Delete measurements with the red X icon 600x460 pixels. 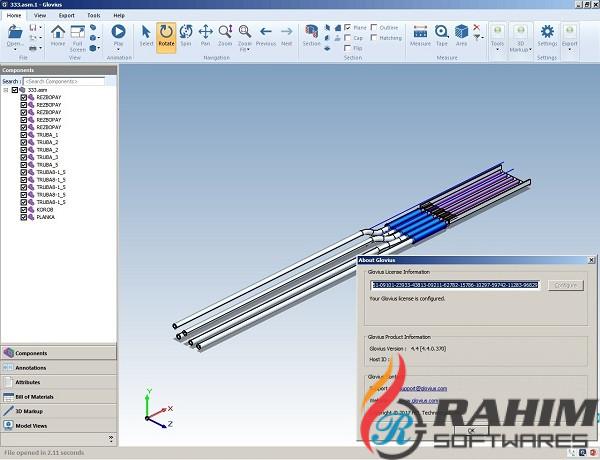coord(476,27)
